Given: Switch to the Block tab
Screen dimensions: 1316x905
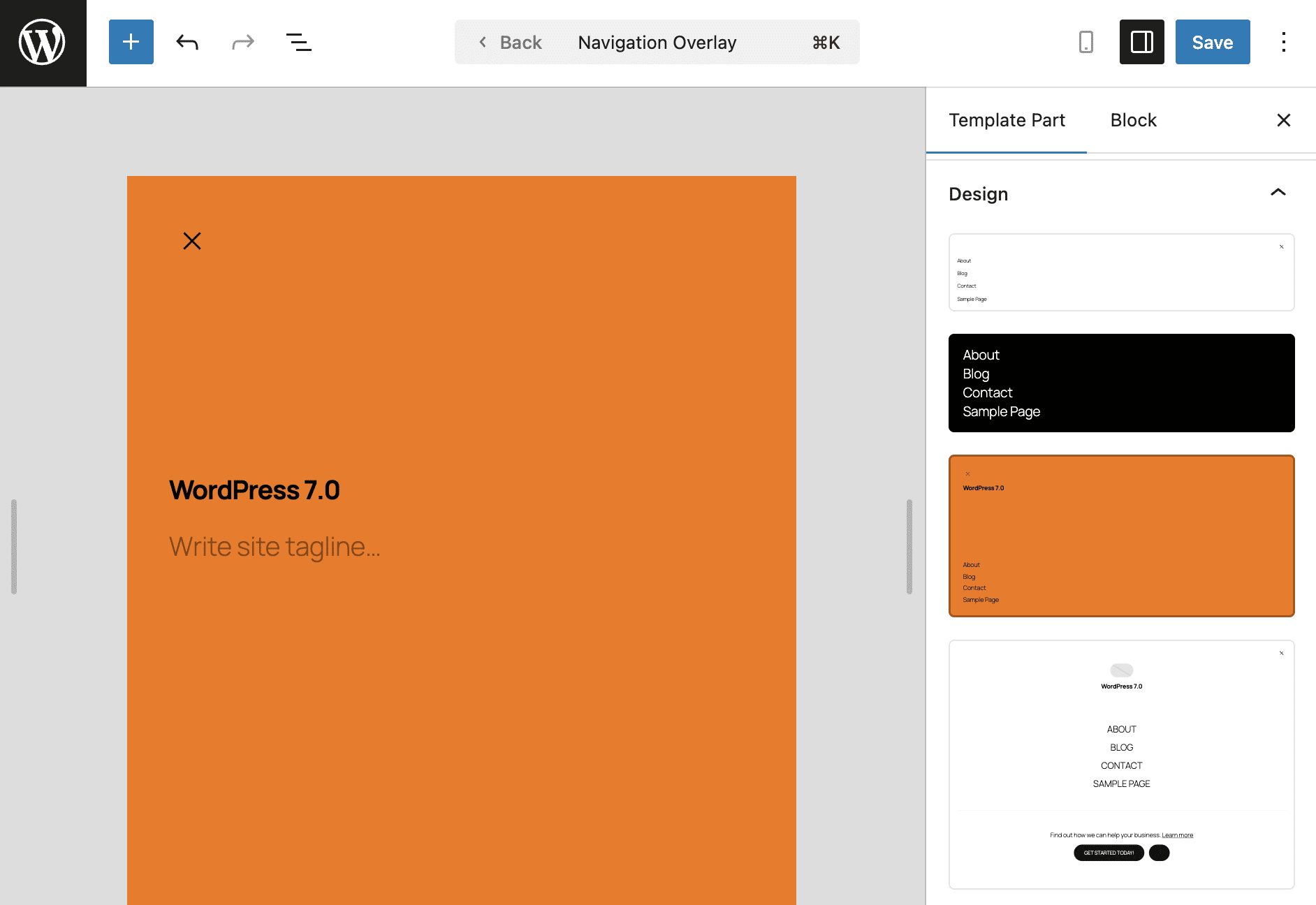Looking at the screenshot, I should tap(1133, 120).
